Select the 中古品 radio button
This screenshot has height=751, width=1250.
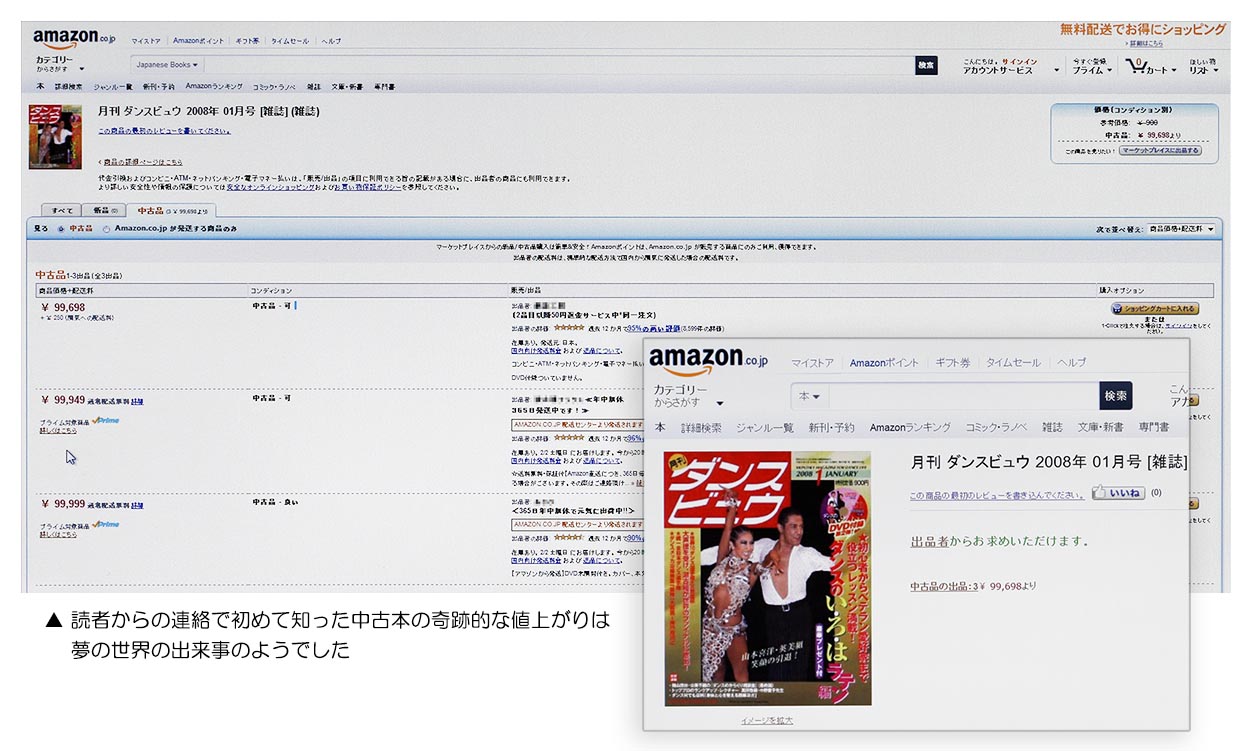coord(60,229)
